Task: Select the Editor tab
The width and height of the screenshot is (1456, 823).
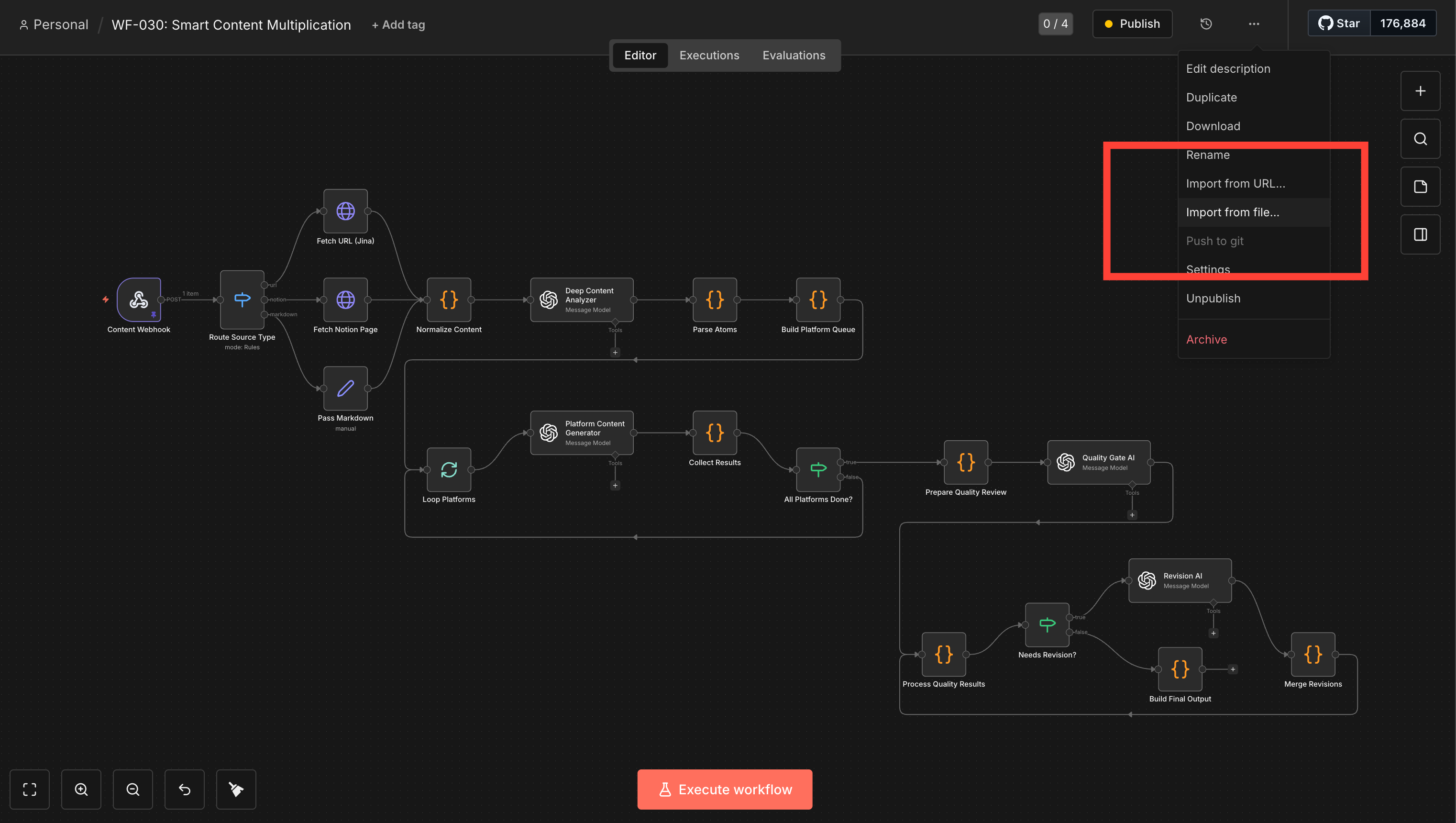Action: [x=640, y=56]
